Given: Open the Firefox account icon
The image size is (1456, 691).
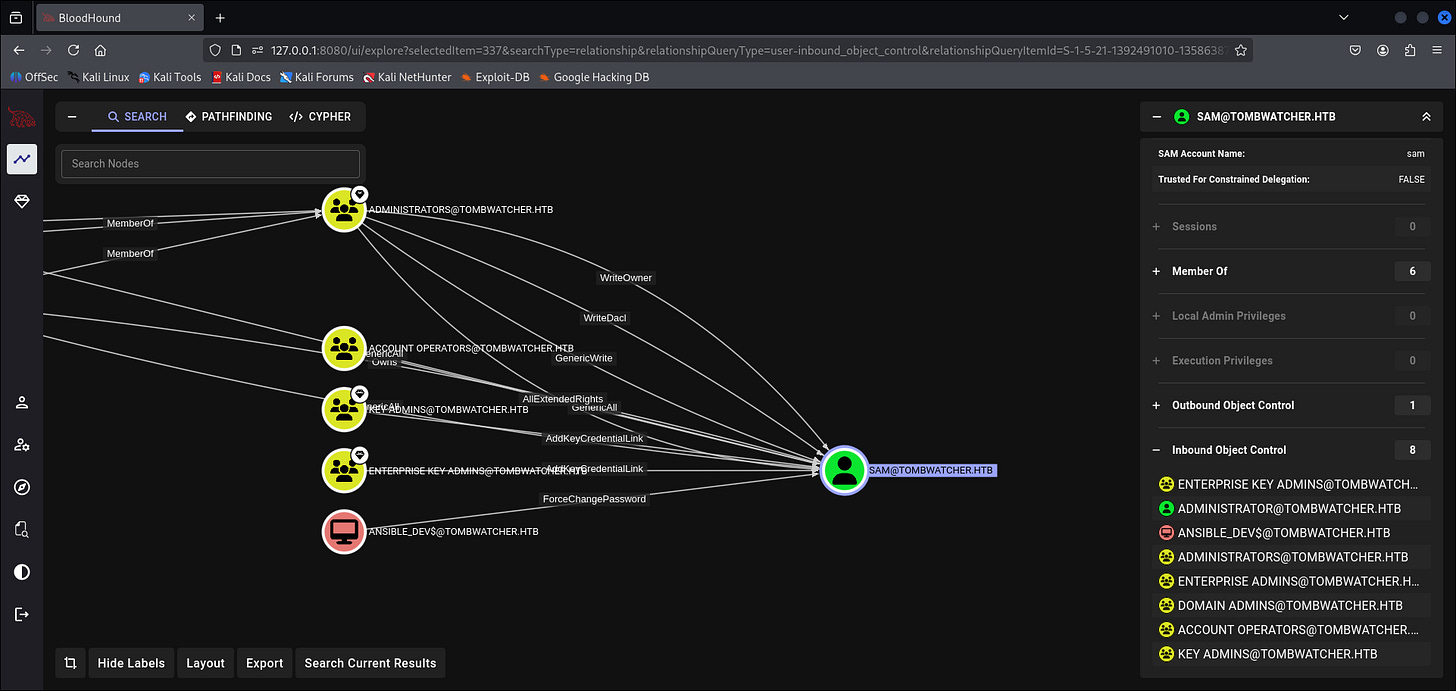Looking at the screenshot, I should 1383,50.
